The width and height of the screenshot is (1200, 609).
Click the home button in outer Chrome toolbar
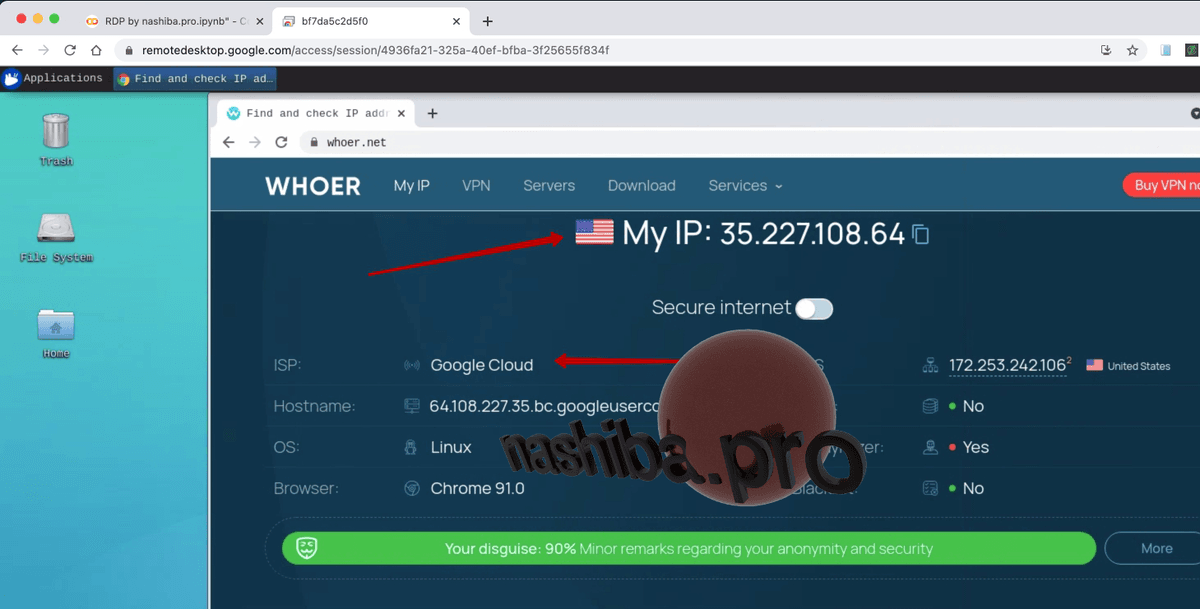click(96, 50)
